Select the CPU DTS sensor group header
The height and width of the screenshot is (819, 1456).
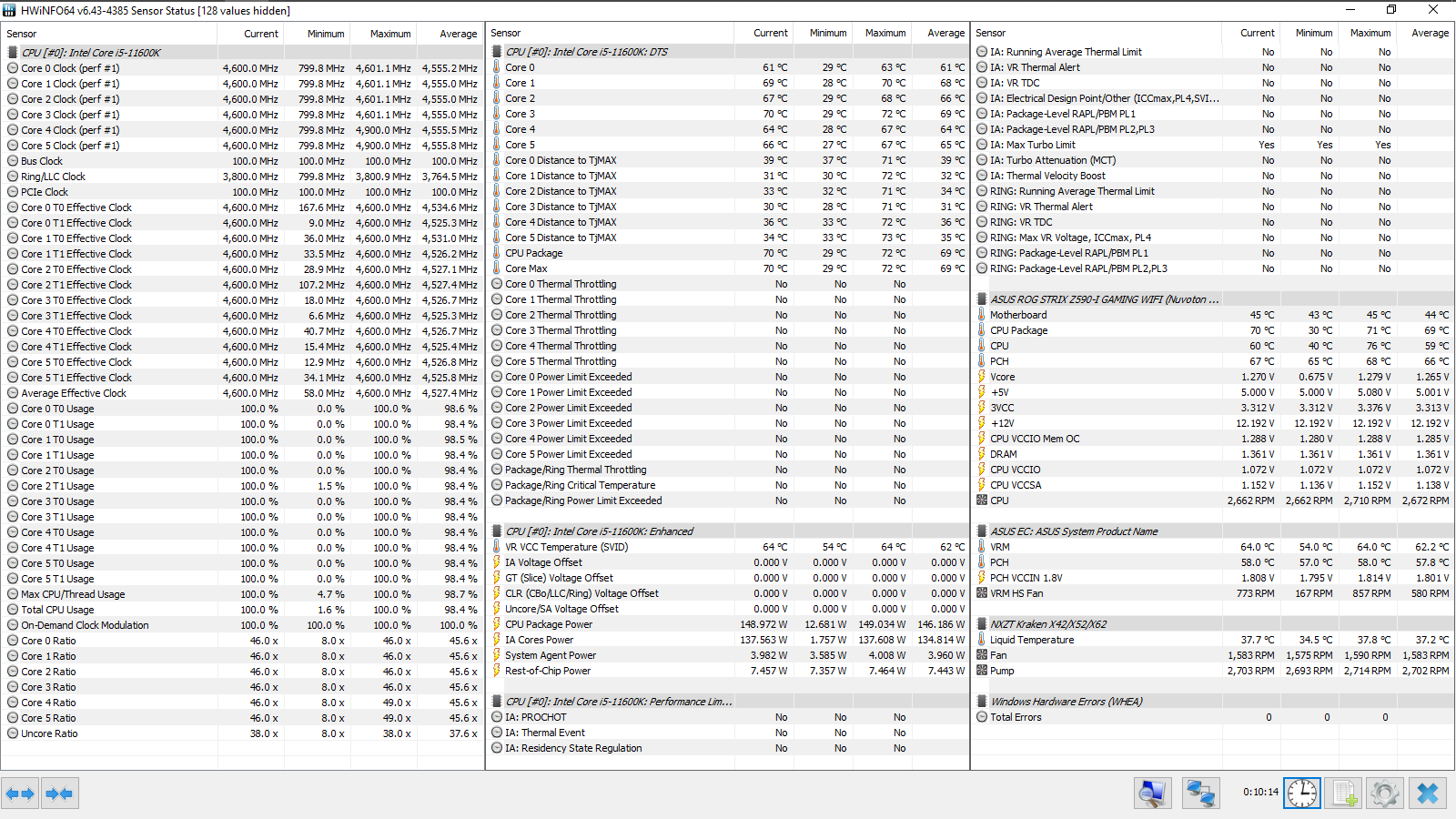728,52
